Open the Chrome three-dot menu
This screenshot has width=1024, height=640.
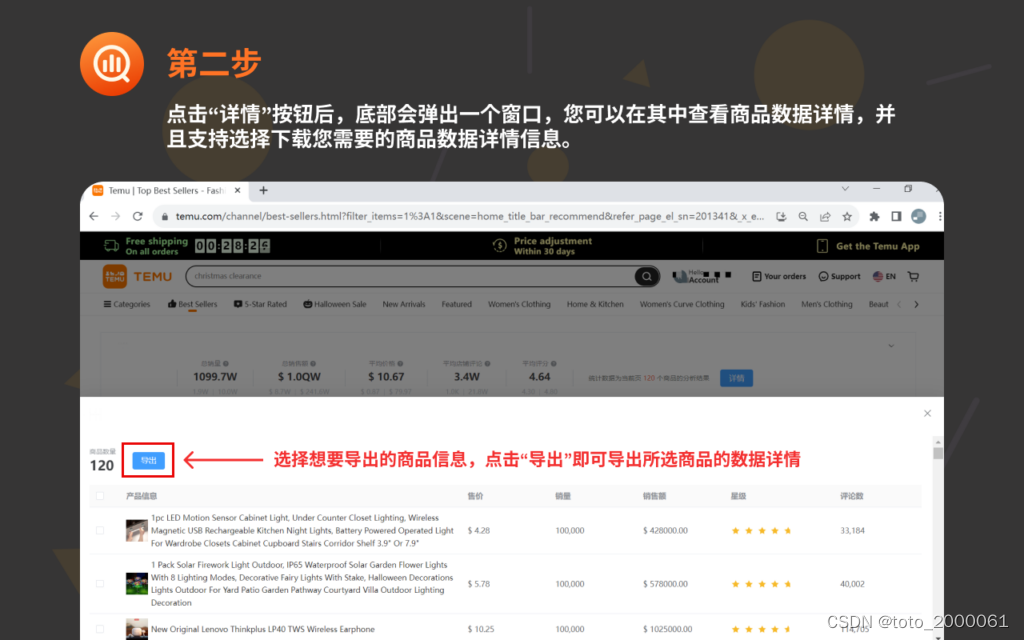(940, 217)
